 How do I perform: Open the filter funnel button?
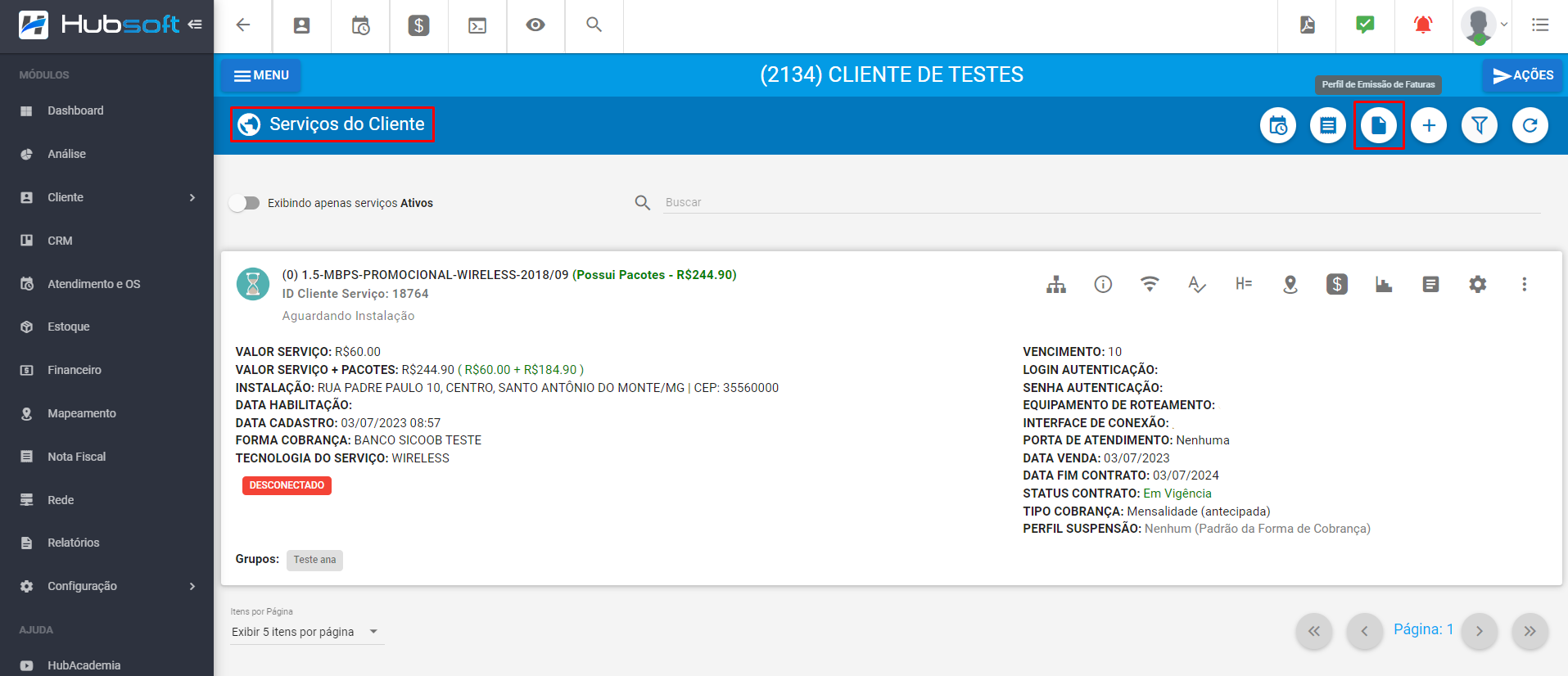tap(1480, 125)
